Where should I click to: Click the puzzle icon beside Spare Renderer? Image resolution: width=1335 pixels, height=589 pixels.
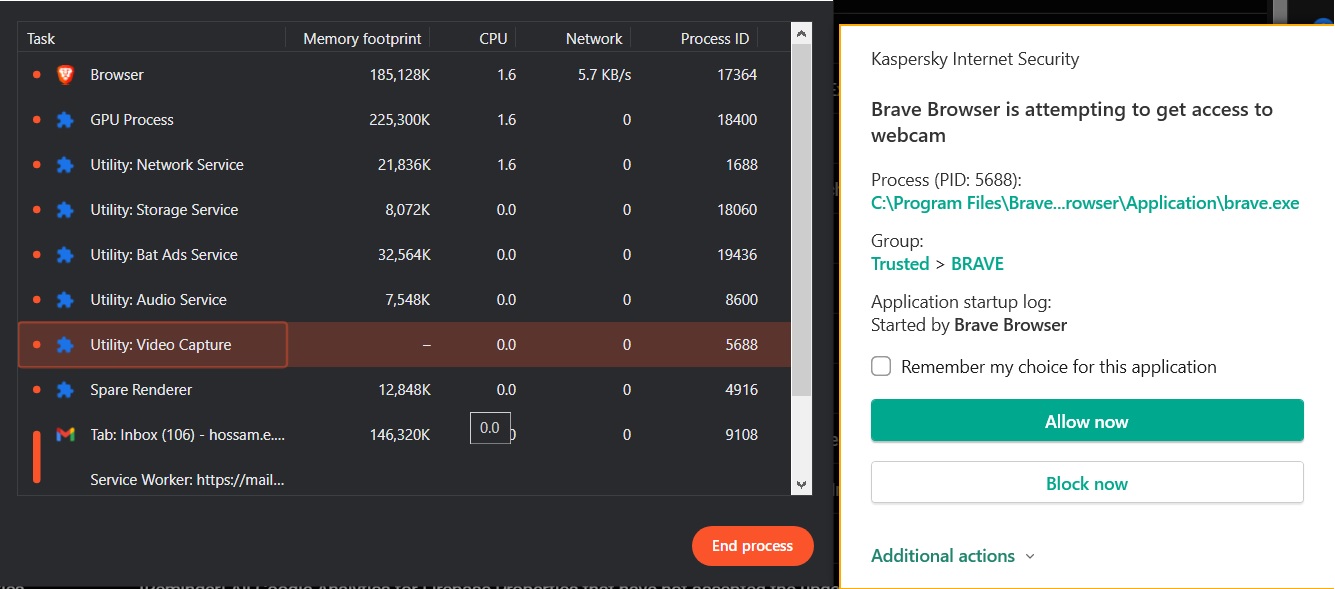tap(65, 390)
